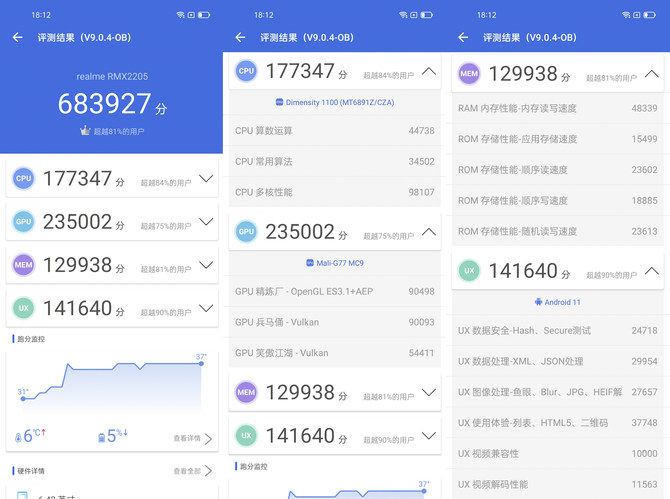The width and height of the screenshot is (670, 499).
Task: Tap the MEM badge icon in the right screen
Action: 469,73
